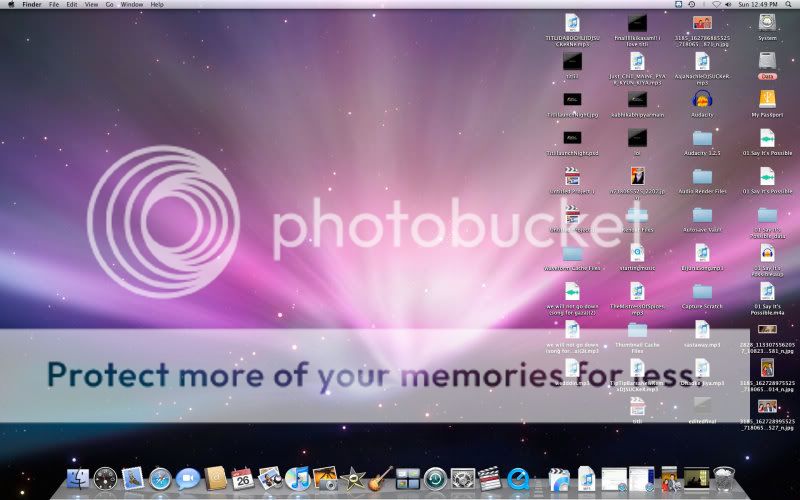Open the Time Machine menu bar icon

tap(691, 5)
